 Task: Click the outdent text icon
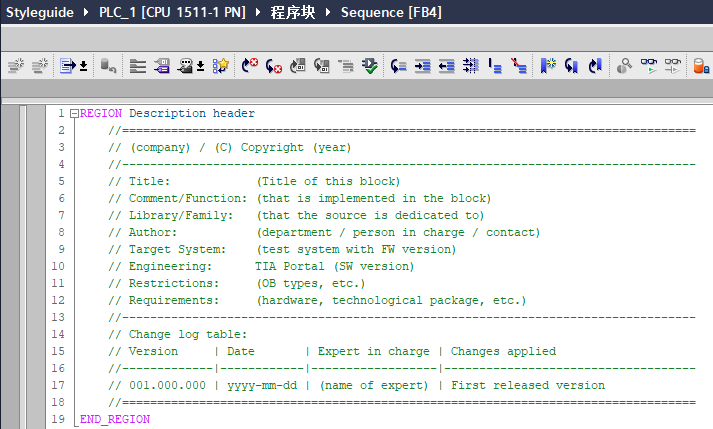click(x=447, y=66)
